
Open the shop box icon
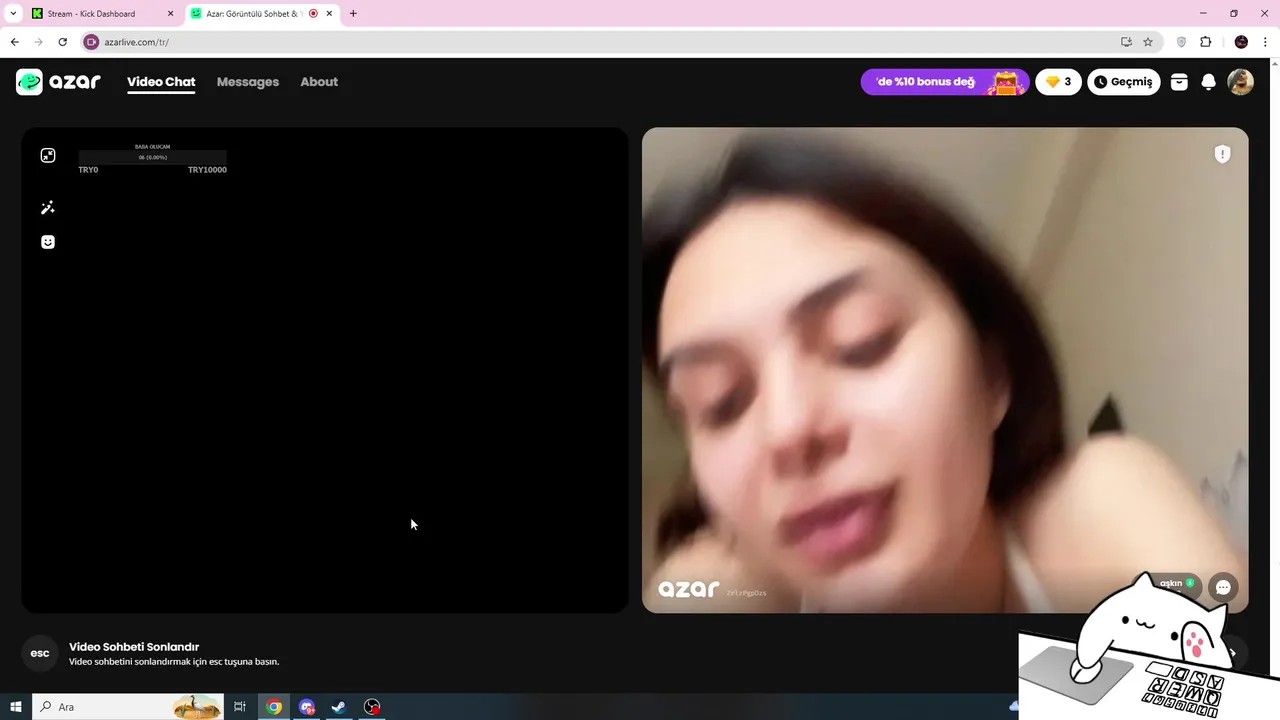(1179, 82)
